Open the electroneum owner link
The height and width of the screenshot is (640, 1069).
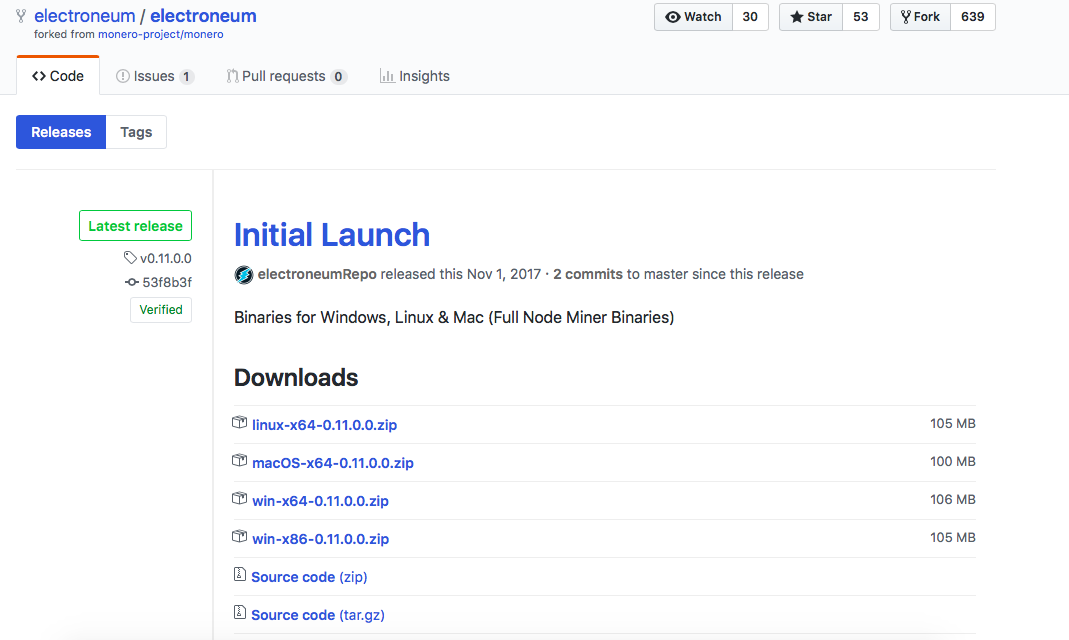pyautogui.click(x=85, y=16)
